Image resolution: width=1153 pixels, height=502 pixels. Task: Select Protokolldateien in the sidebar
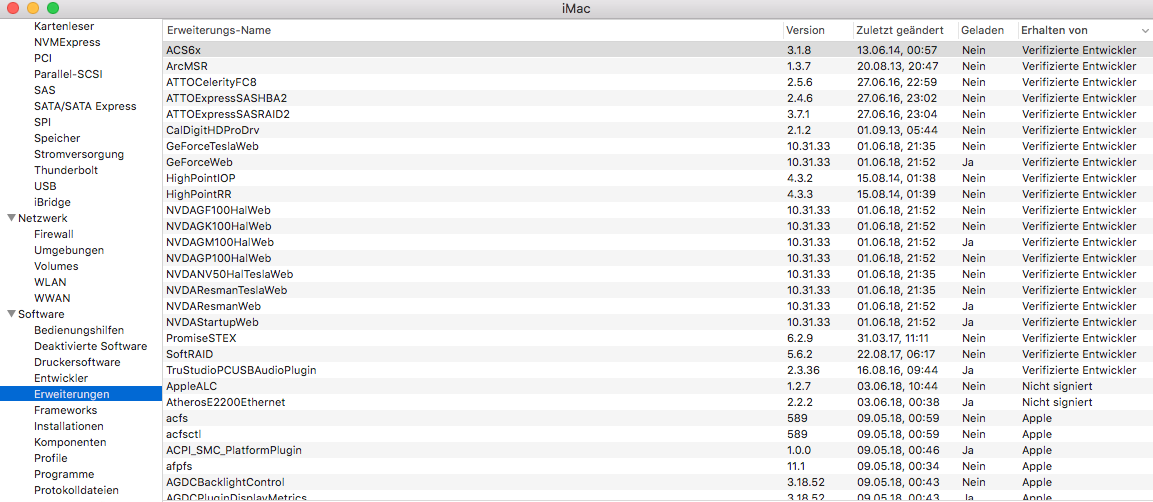click(76, 490)
